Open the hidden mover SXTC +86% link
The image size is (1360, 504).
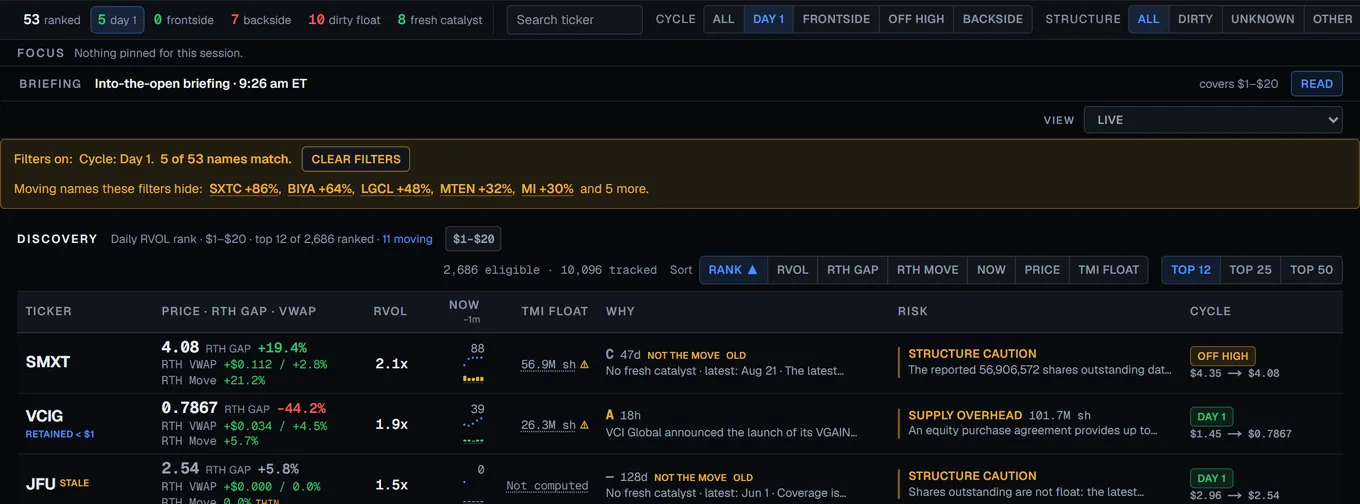coord(244,189)
